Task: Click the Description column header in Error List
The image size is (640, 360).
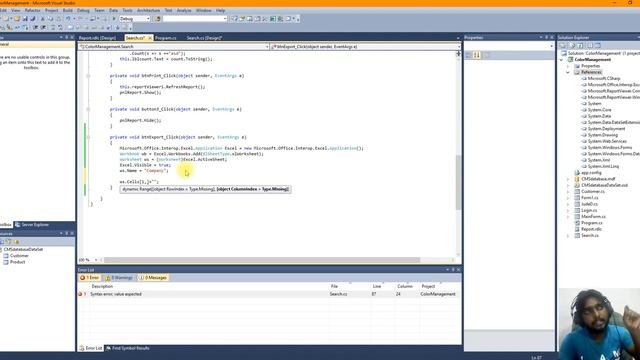Action: [102, 287]
